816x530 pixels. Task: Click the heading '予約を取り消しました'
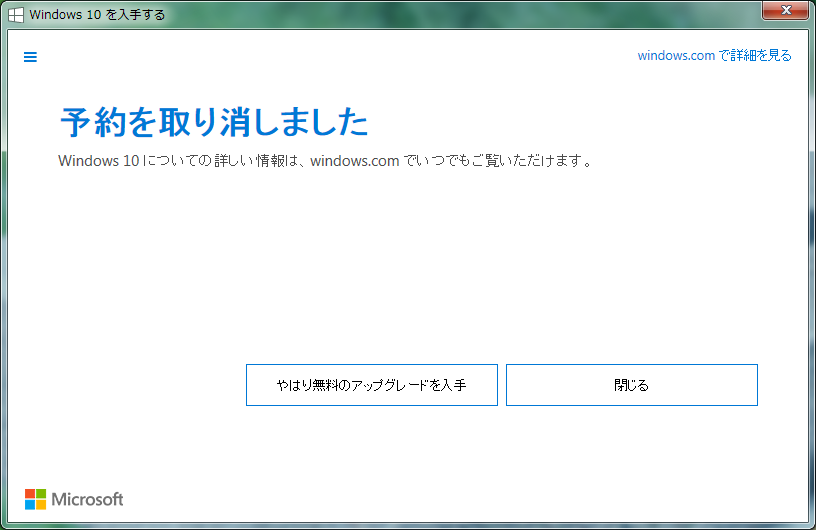214,122
